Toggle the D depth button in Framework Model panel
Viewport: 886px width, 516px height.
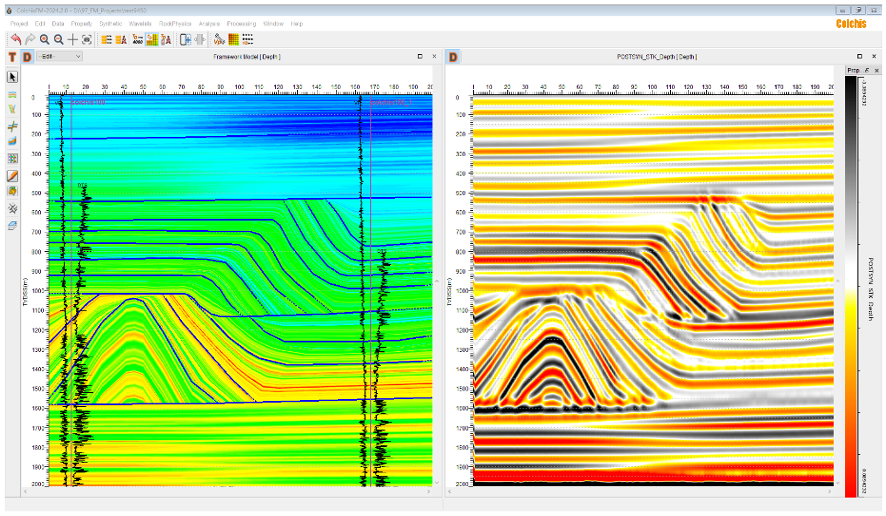(x=27, y=57)
